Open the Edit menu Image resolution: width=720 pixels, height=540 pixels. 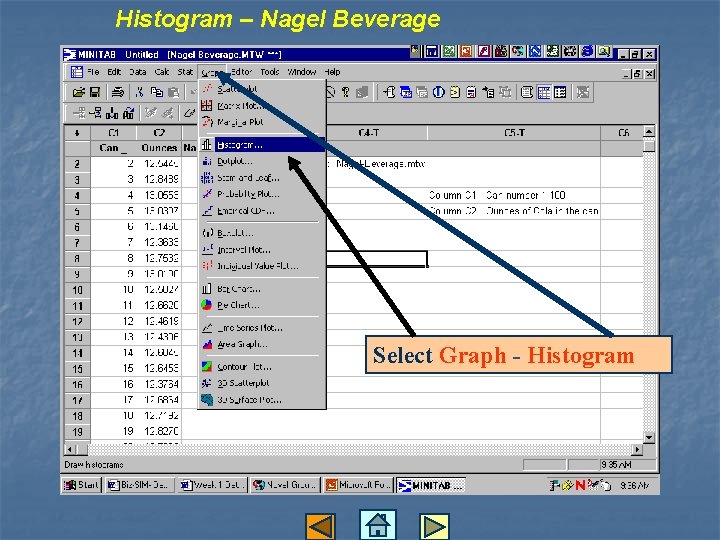(114, 72)
